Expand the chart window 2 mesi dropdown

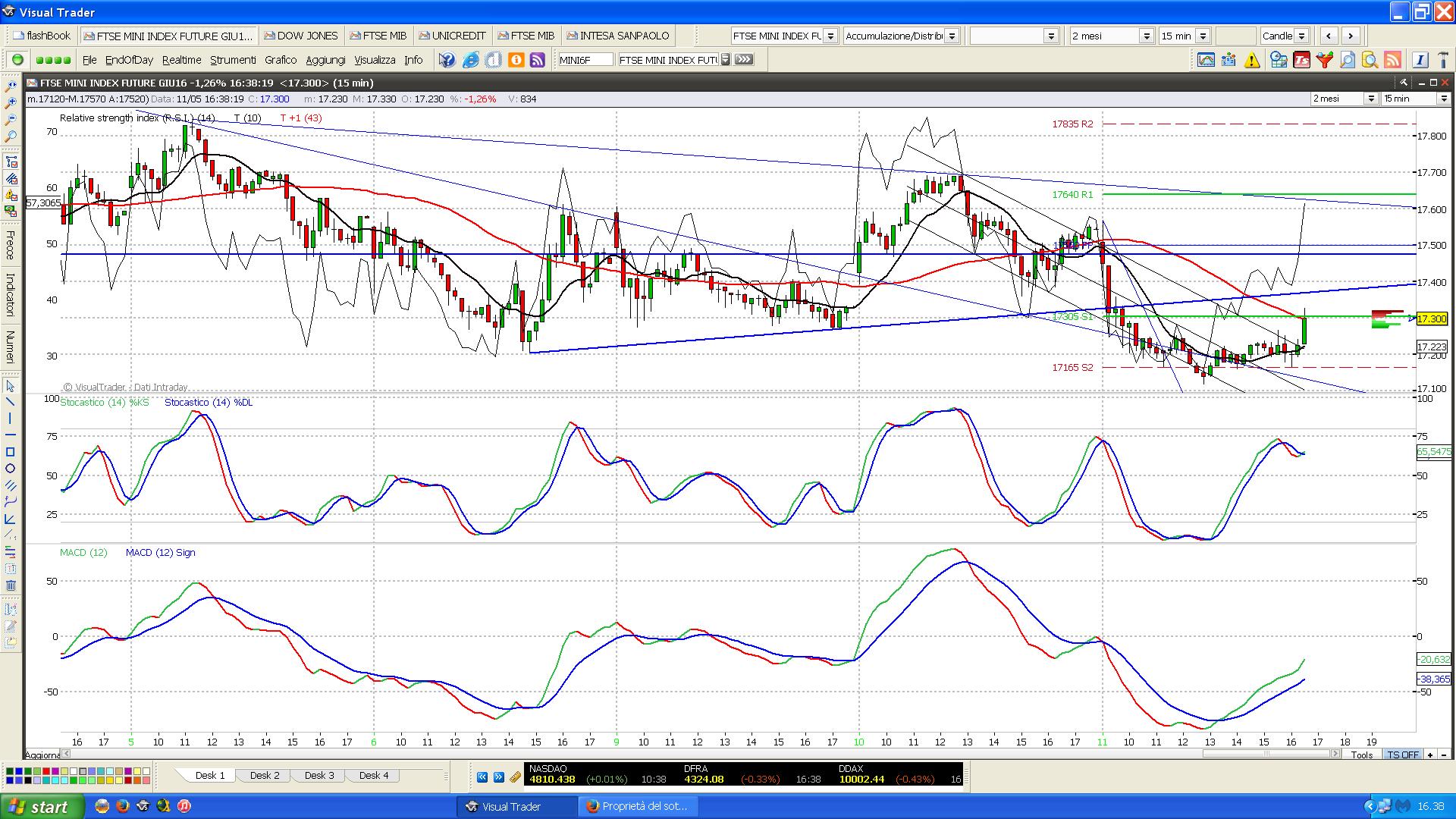[1371, 99]
